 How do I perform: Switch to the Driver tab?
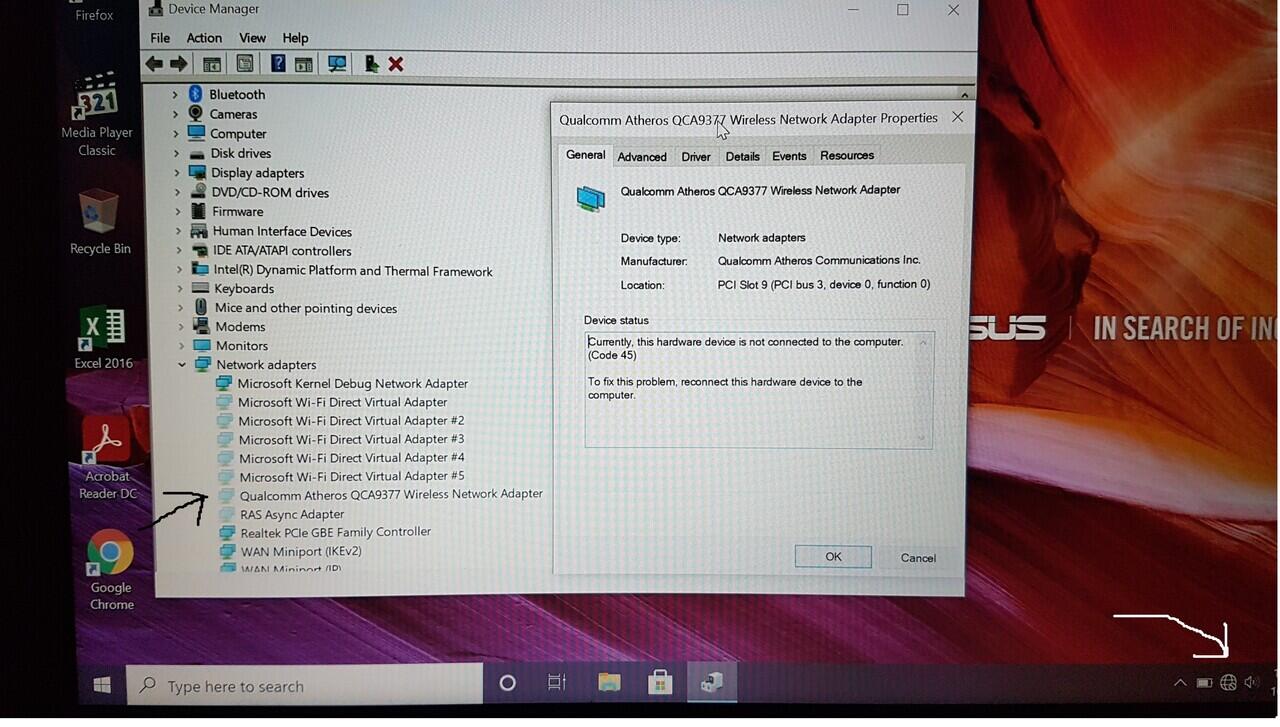click(696, 157)
